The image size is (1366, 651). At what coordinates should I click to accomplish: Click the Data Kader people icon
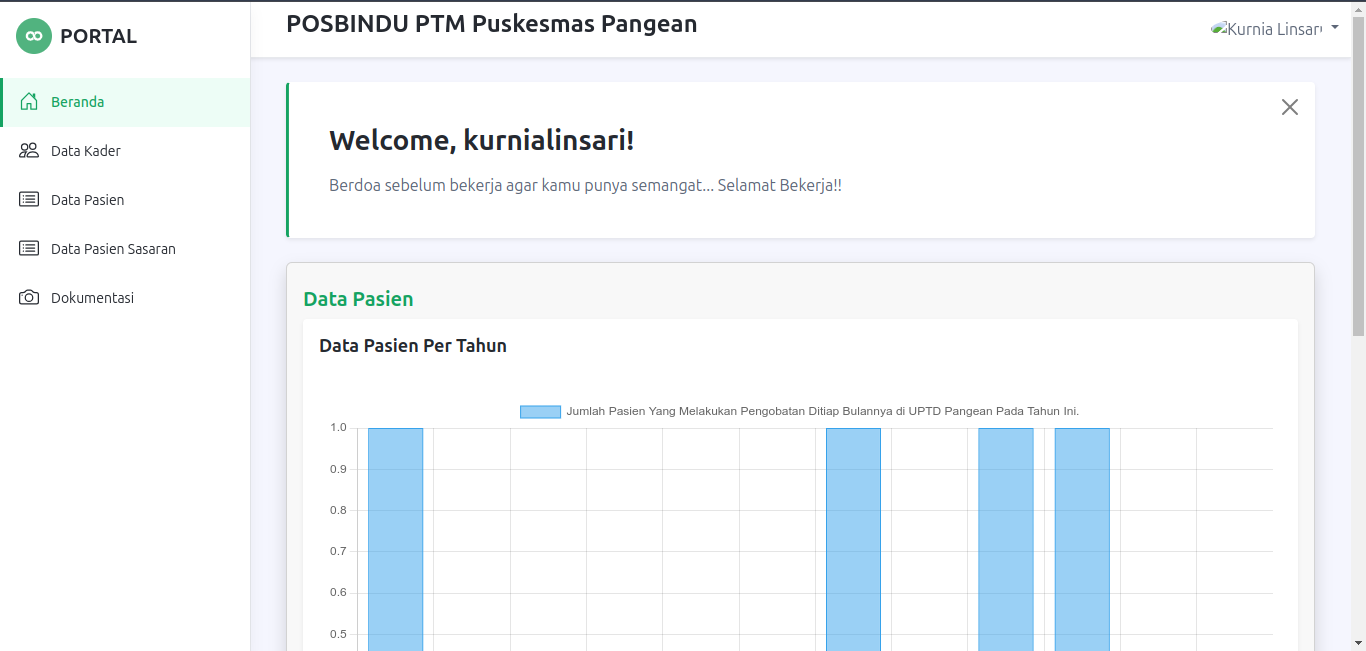tap(29, 151)
